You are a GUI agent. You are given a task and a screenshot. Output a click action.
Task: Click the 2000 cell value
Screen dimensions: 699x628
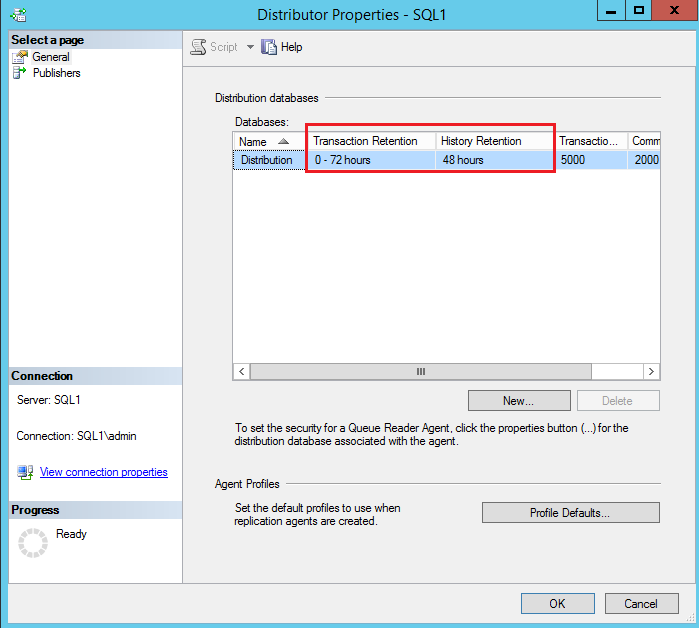646,160
